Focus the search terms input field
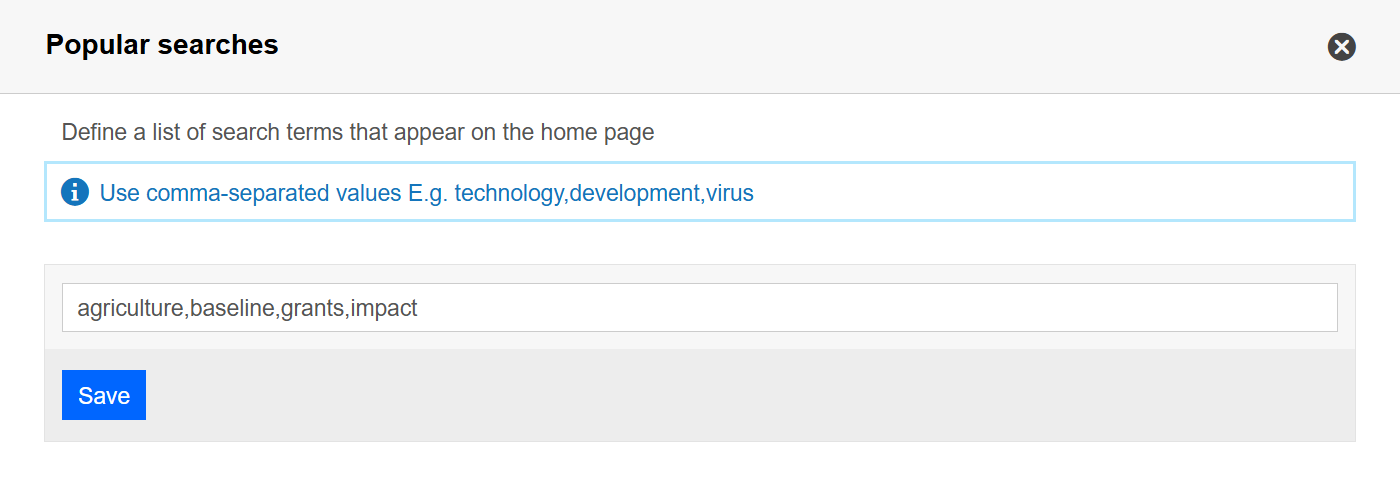 [x=699, y=308]
